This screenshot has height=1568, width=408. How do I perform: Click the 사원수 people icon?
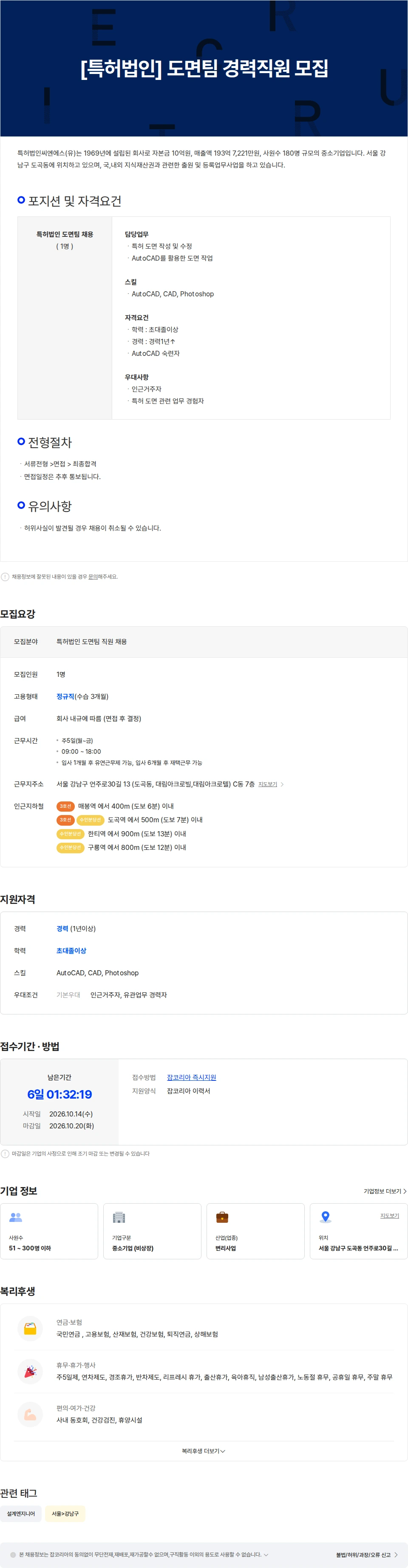pos(16,1217)
